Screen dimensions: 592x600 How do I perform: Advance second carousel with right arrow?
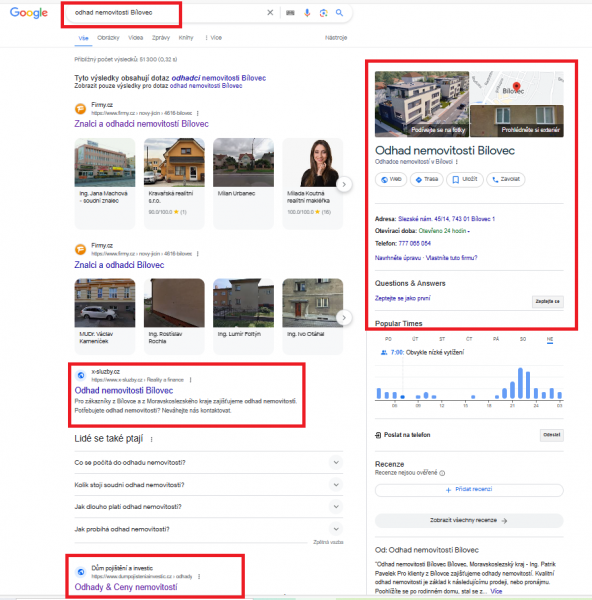[x=344, y=318]
